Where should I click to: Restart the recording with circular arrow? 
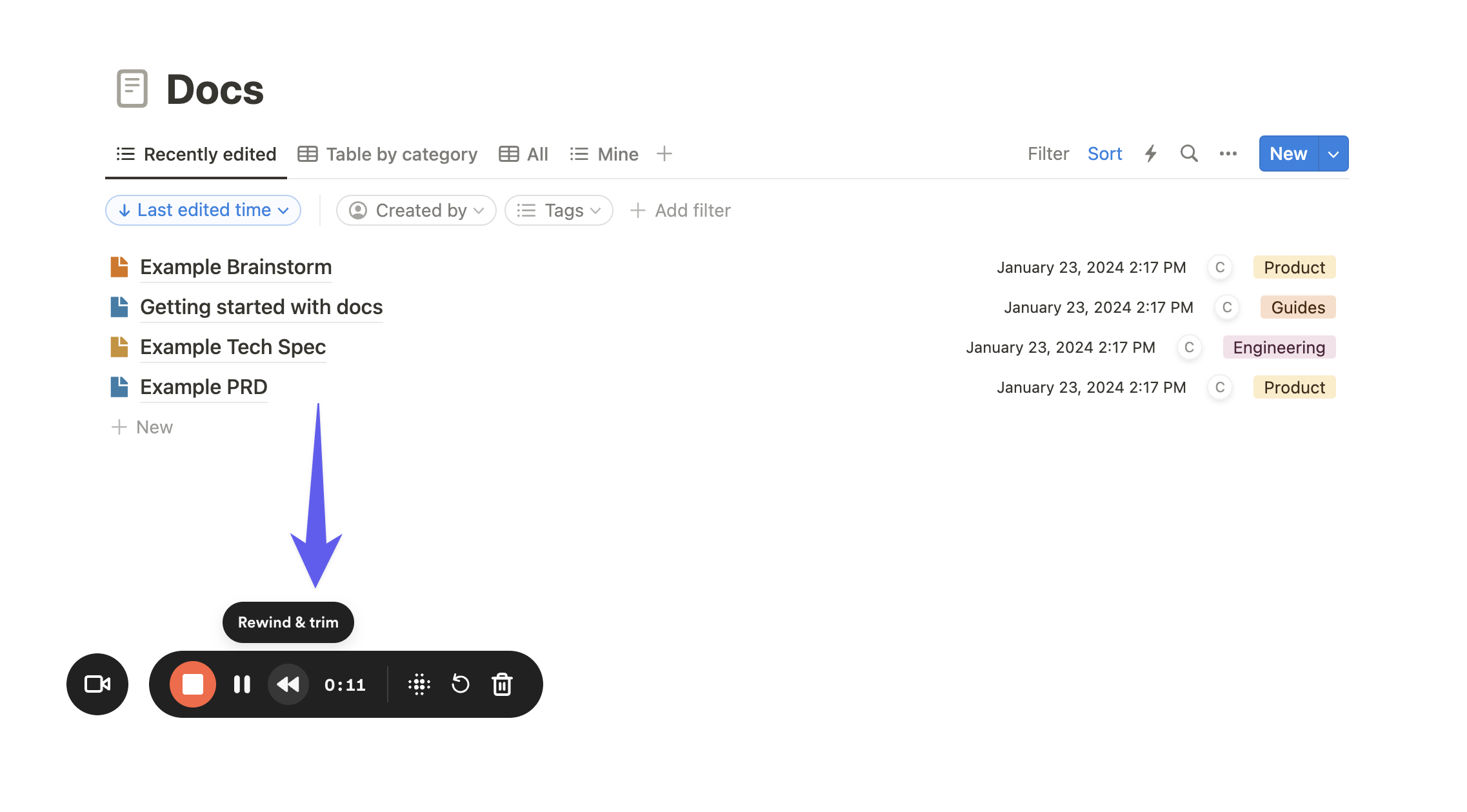click(x=461, y=684)
